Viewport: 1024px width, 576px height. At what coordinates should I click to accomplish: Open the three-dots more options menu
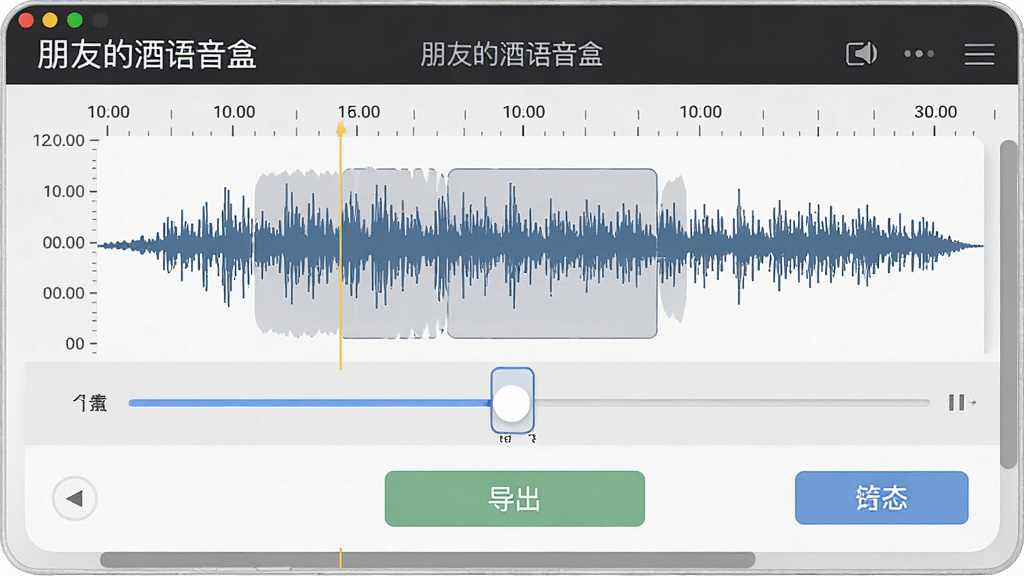tap(919, 54)
